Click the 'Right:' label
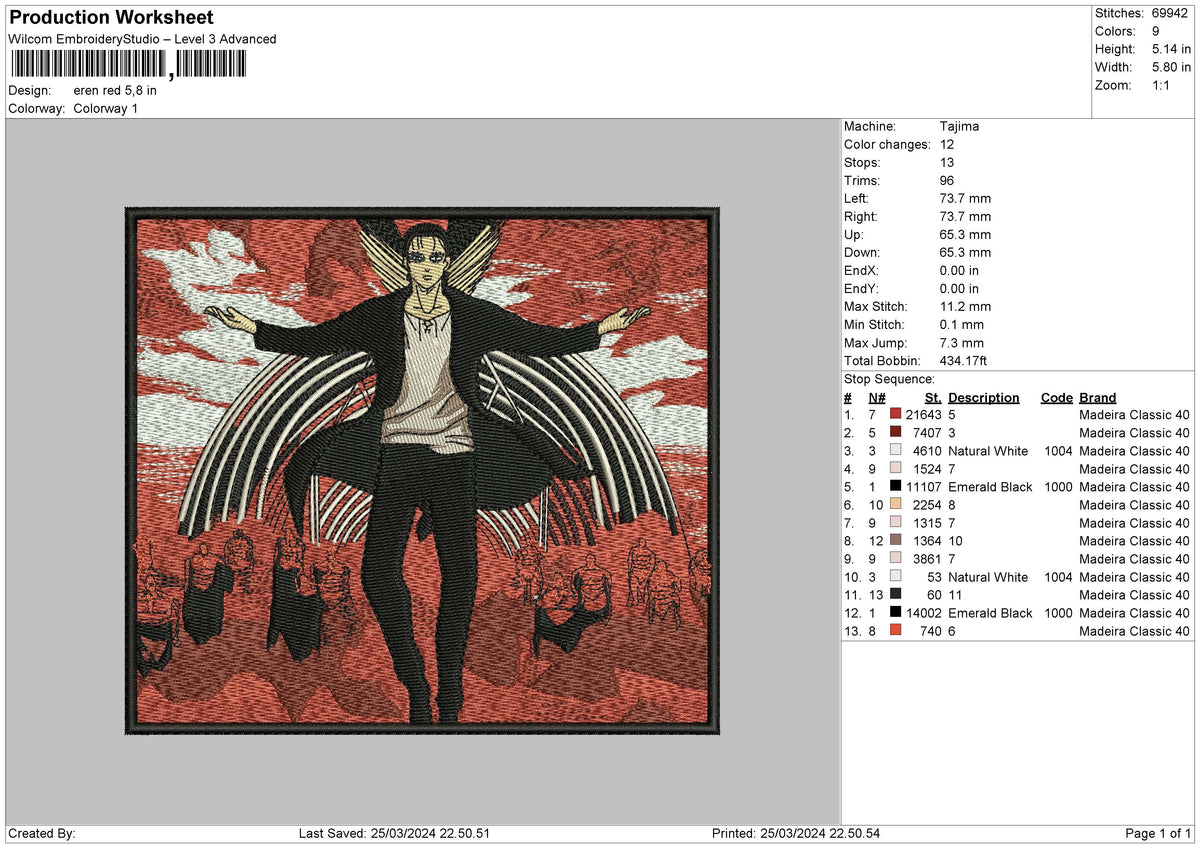Image resolution: width=1200 pixels, height=848 pixels. 861,216
